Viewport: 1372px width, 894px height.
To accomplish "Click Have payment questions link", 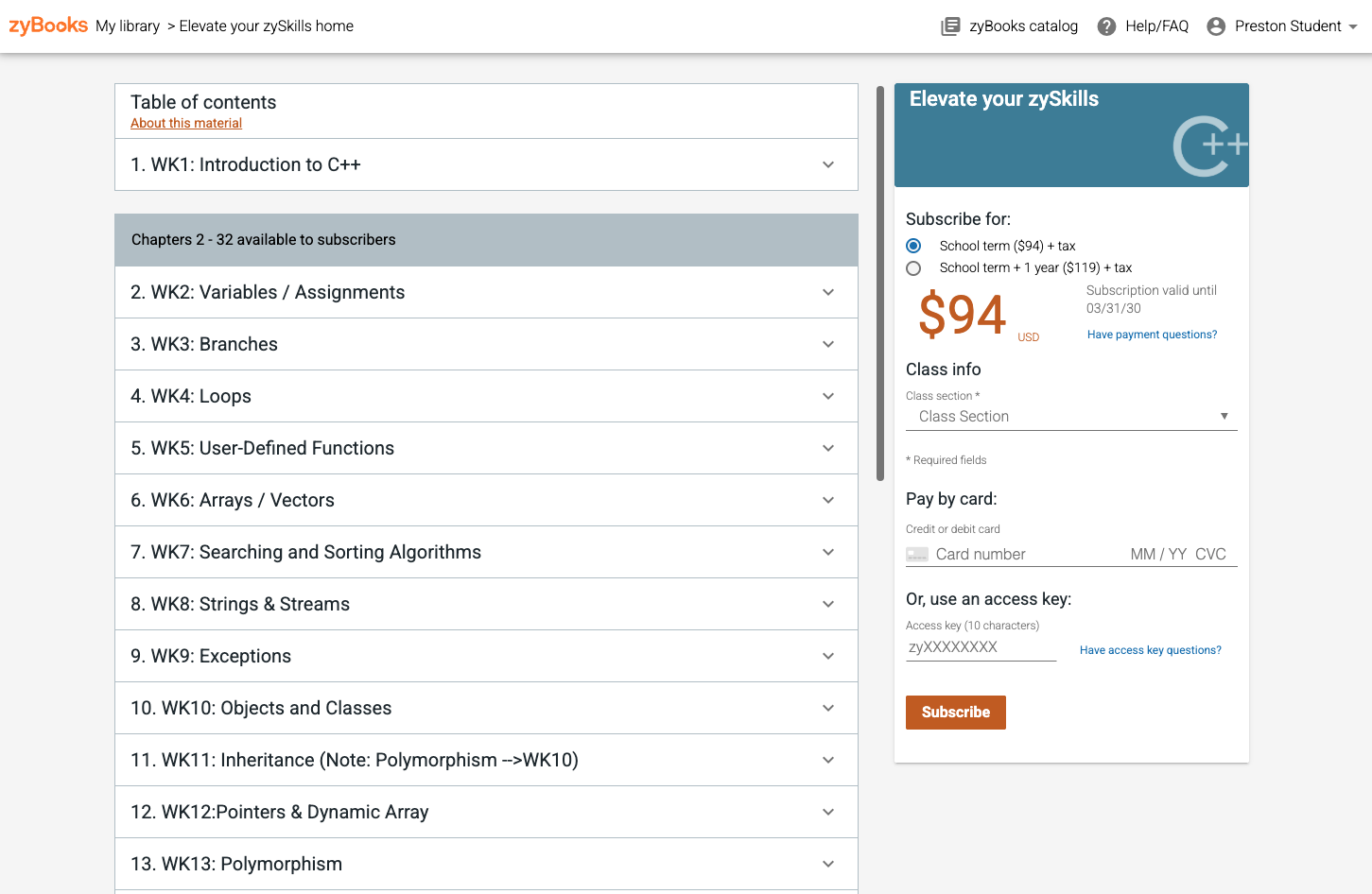I will [x=1152, y=335].
